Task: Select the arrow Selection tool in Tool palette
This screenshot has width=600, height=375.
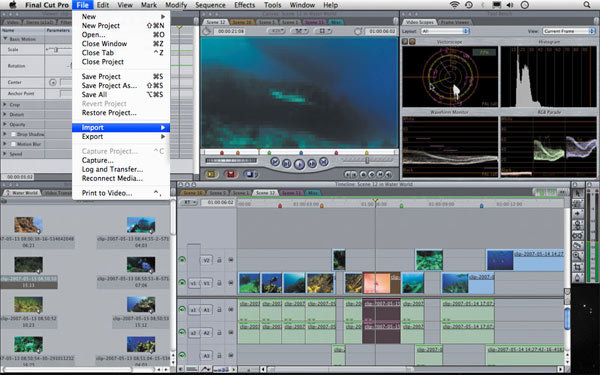Action: (577, 194)
